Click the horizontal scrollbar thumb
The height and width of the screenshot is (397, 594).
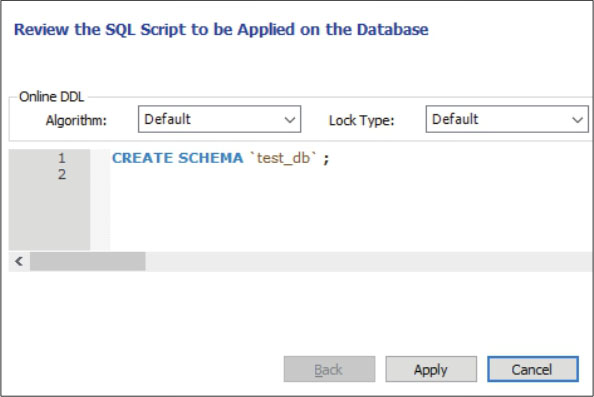88,261
